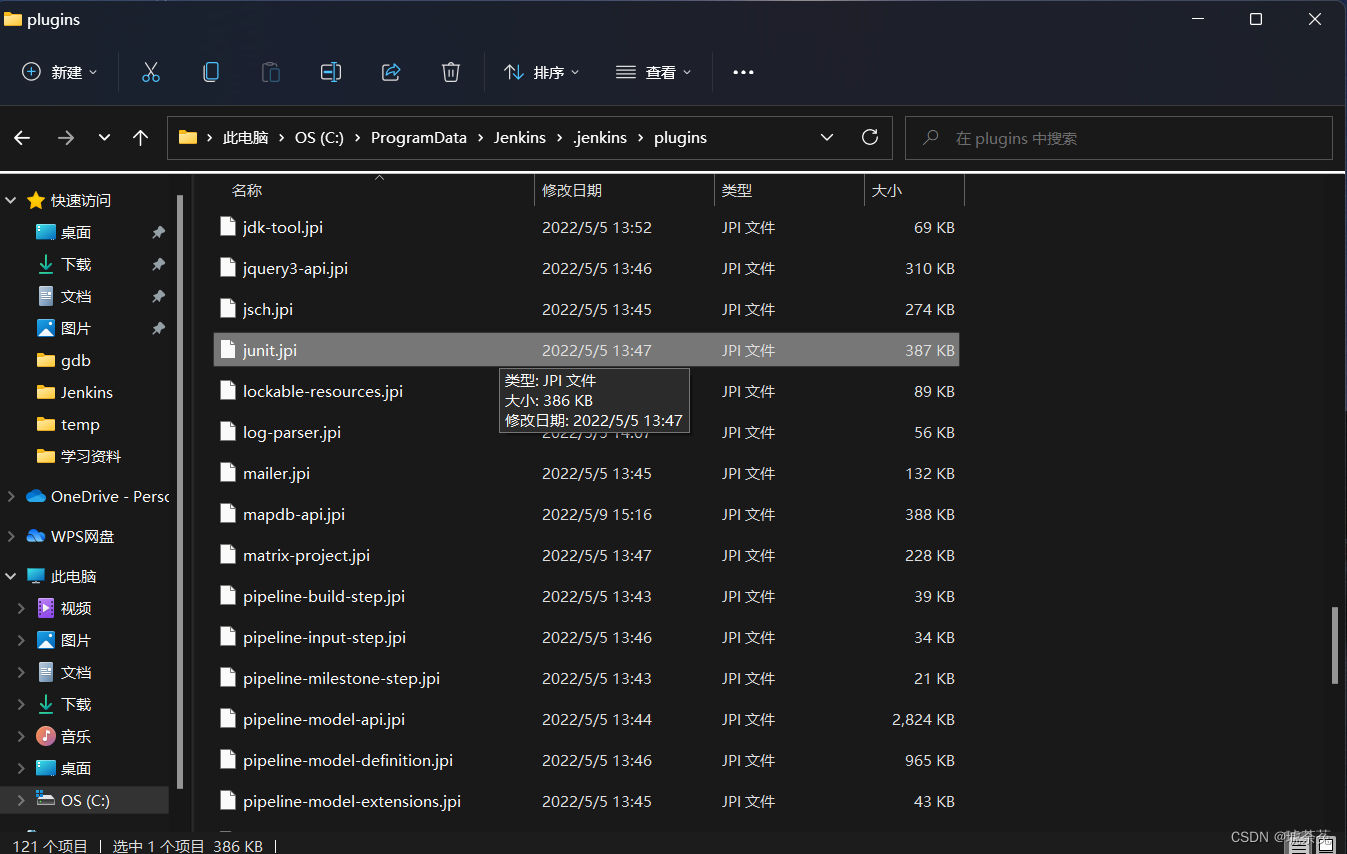Click the Cut scissors icon

pyautogui.click(x=151, y=72)
